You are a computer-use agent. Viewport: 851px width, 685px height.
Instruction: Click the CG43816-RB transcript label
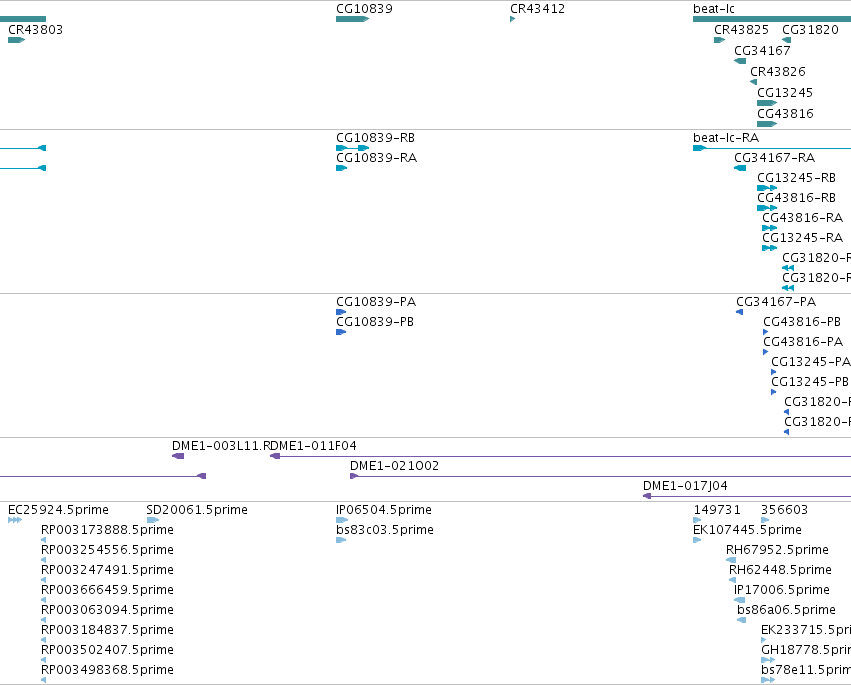pyautogui.click(x=796, y=198)
